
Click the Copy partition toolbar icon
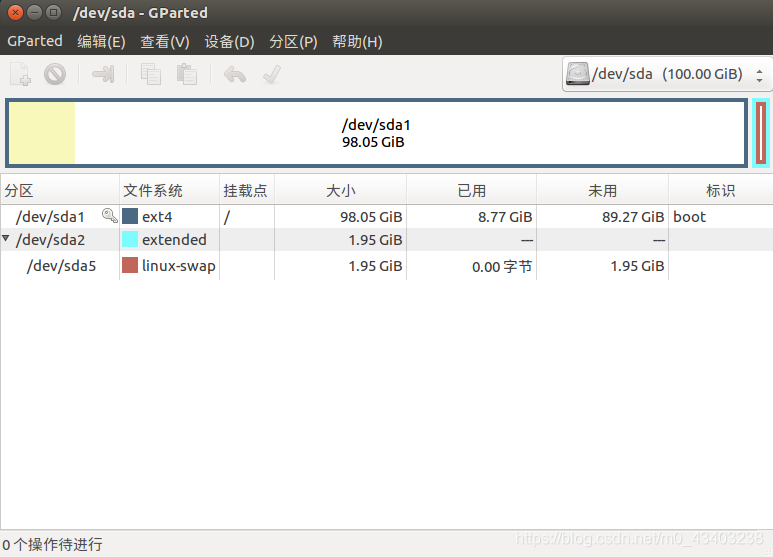151,74
